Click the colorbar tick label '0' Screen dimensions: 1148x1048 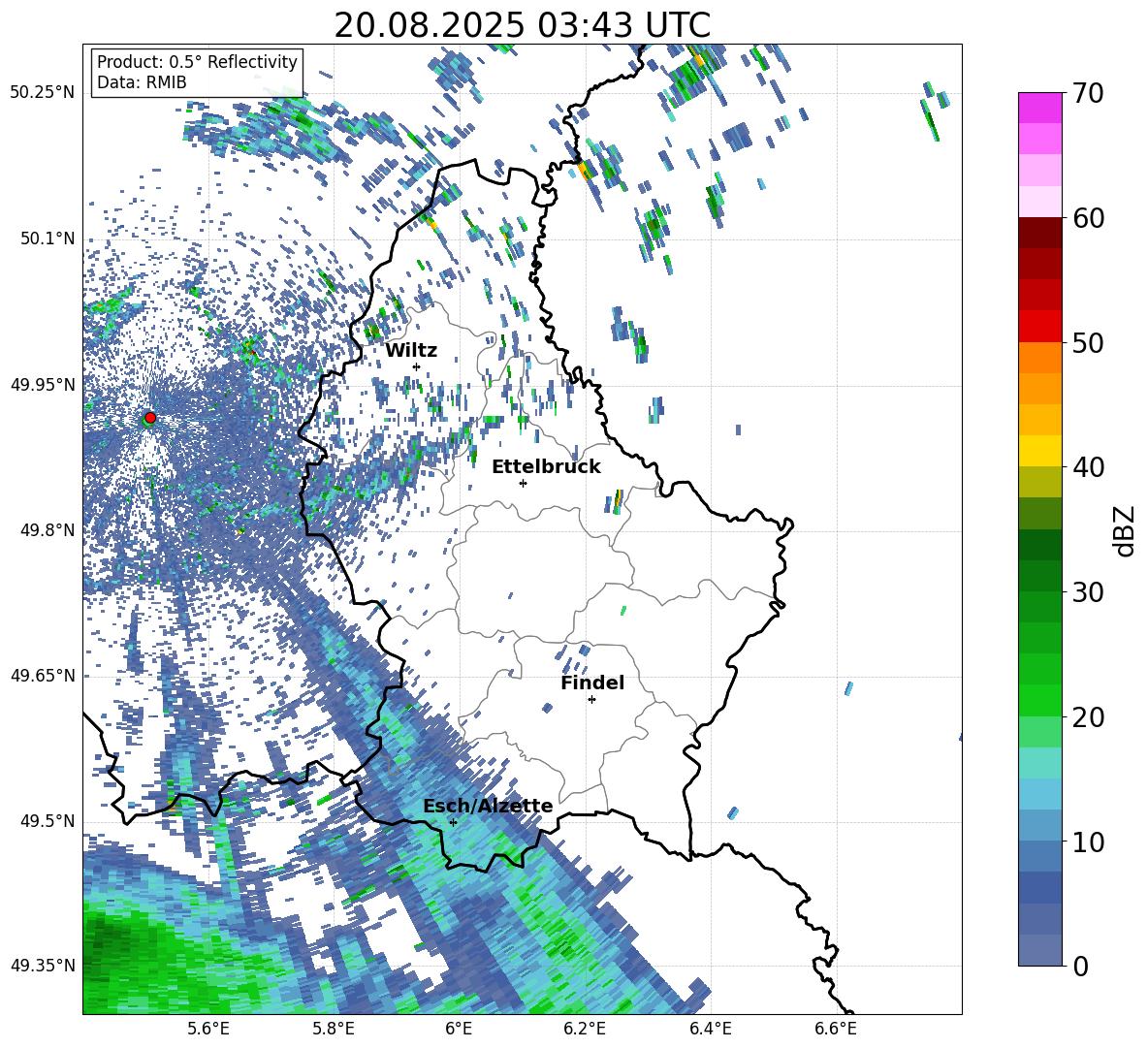pos(1080,966)
